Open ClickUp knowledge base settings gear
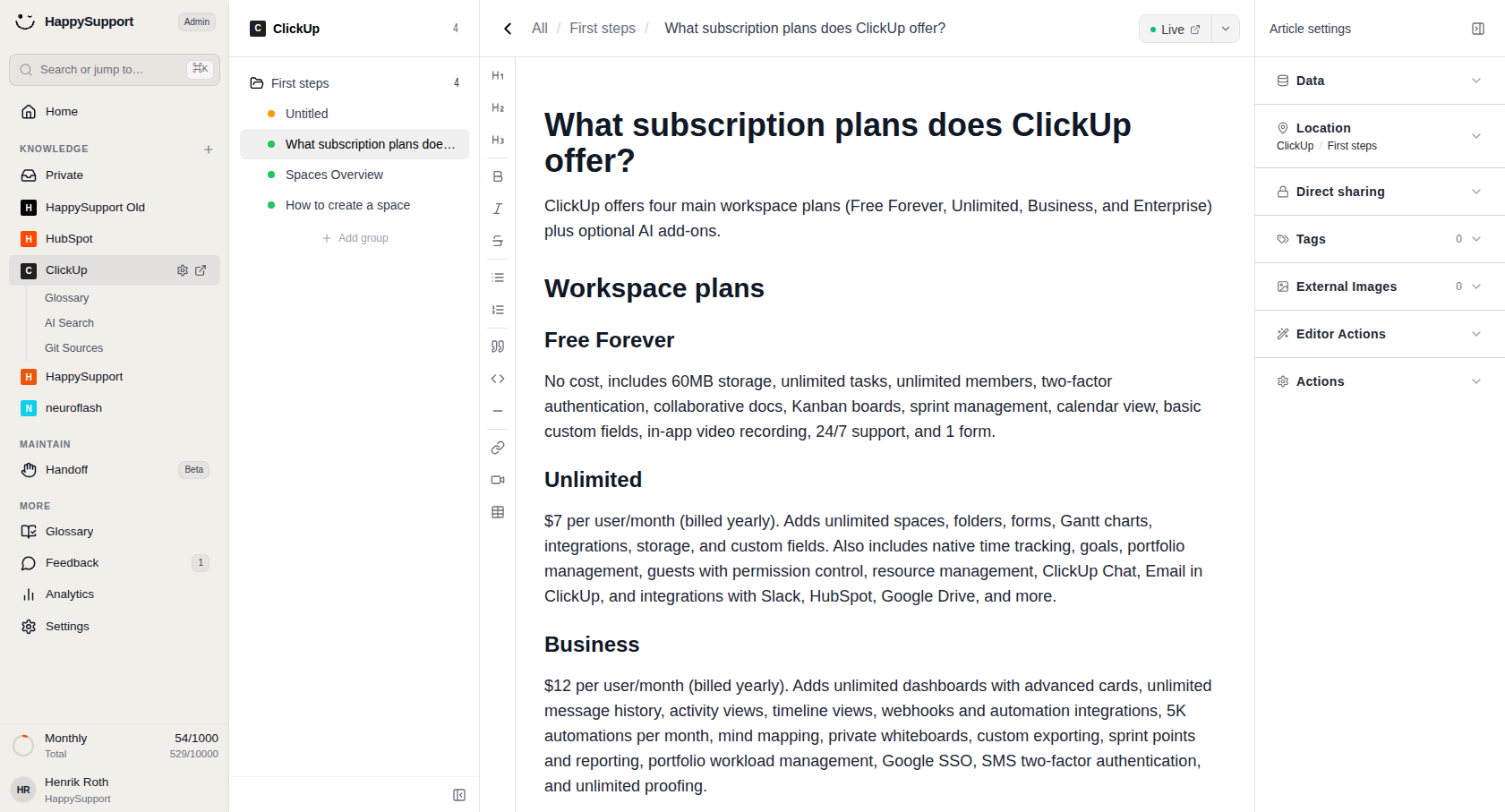The height and width of the screenshot is (812, 1505). 183,270
